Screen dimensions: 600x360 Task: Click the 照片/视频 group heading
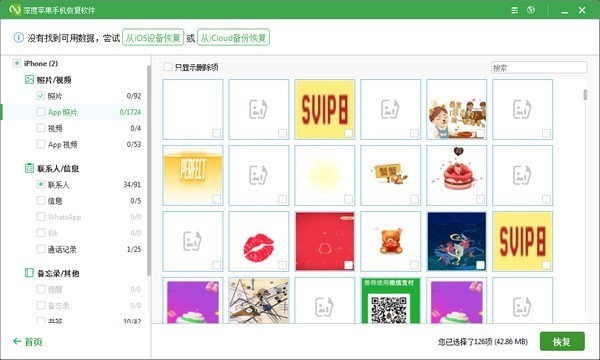coord(54,80)
